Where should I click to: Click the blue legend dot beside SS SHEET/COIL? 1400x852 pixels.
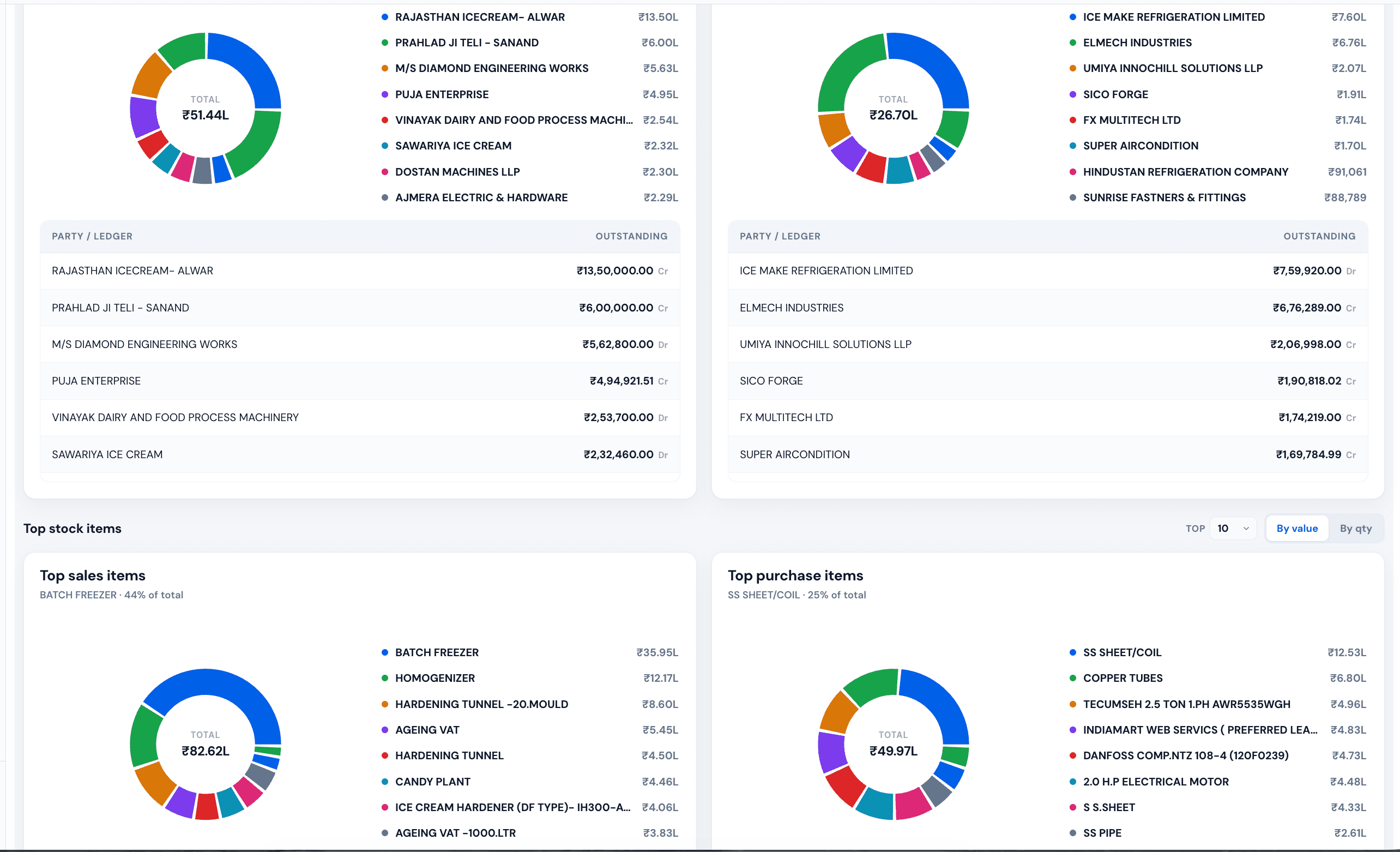[1072, 652]
